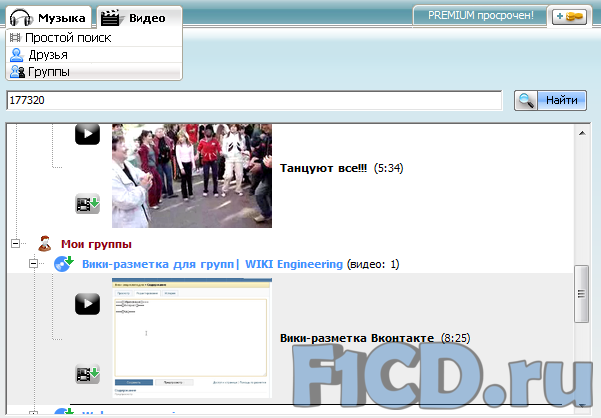Download the Вики-разметка Вконтакте video
Image resolution: width=601 pixels, height=418 pixels.
coord(87,374)
